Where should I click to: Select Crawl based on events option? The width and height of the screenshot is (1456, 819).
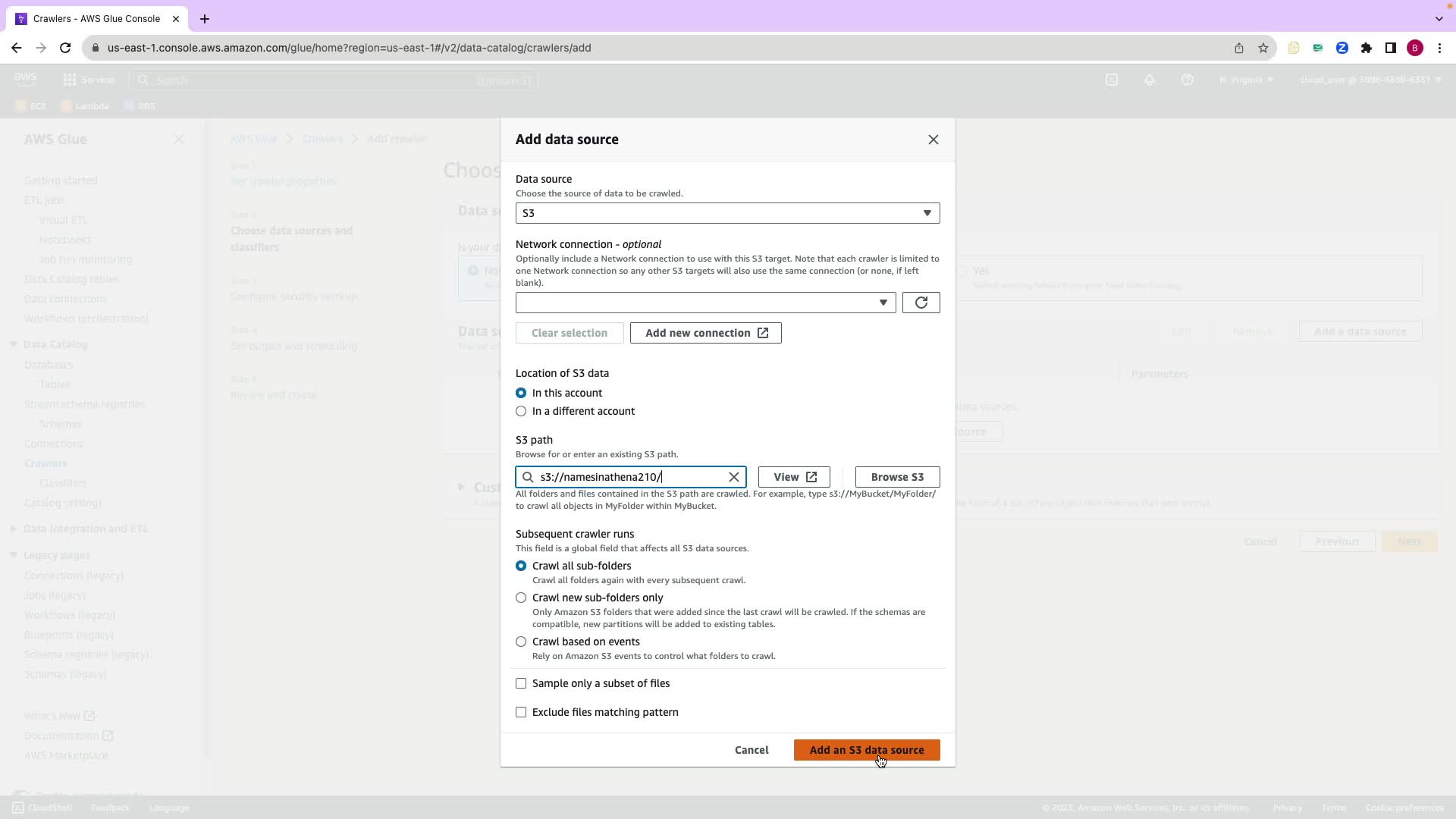click(x=521, y=642)
